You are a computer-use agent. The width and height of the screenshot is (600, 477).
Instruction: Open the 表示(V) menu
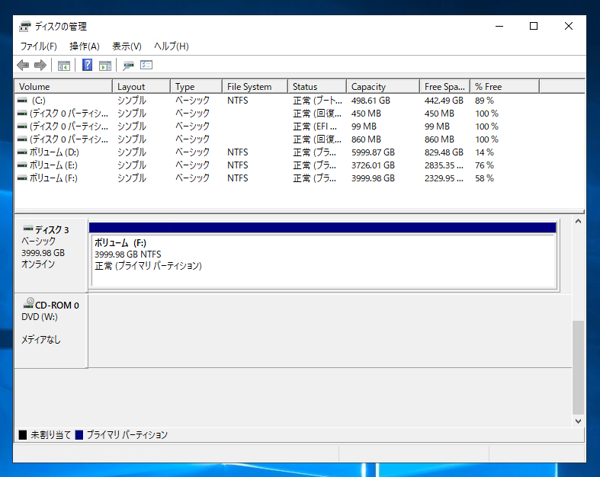[127, 46]
